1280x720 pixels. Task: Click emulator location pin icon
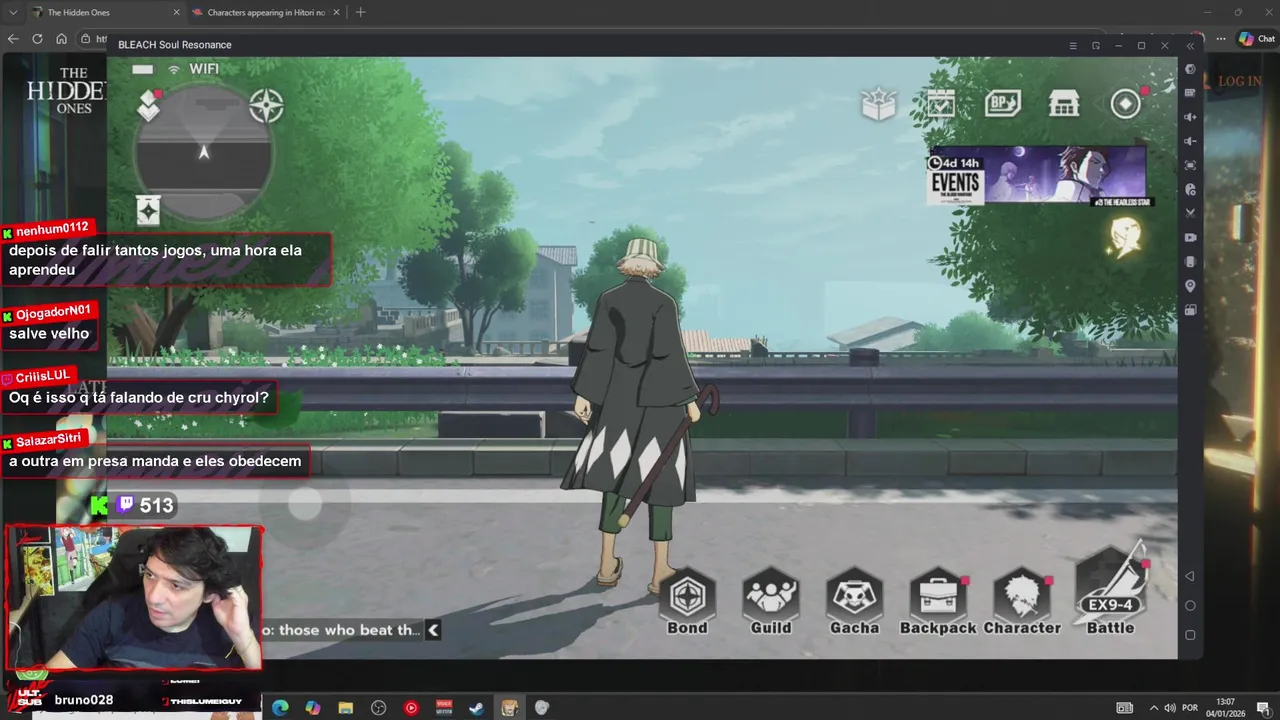[x=1190, y=286]
